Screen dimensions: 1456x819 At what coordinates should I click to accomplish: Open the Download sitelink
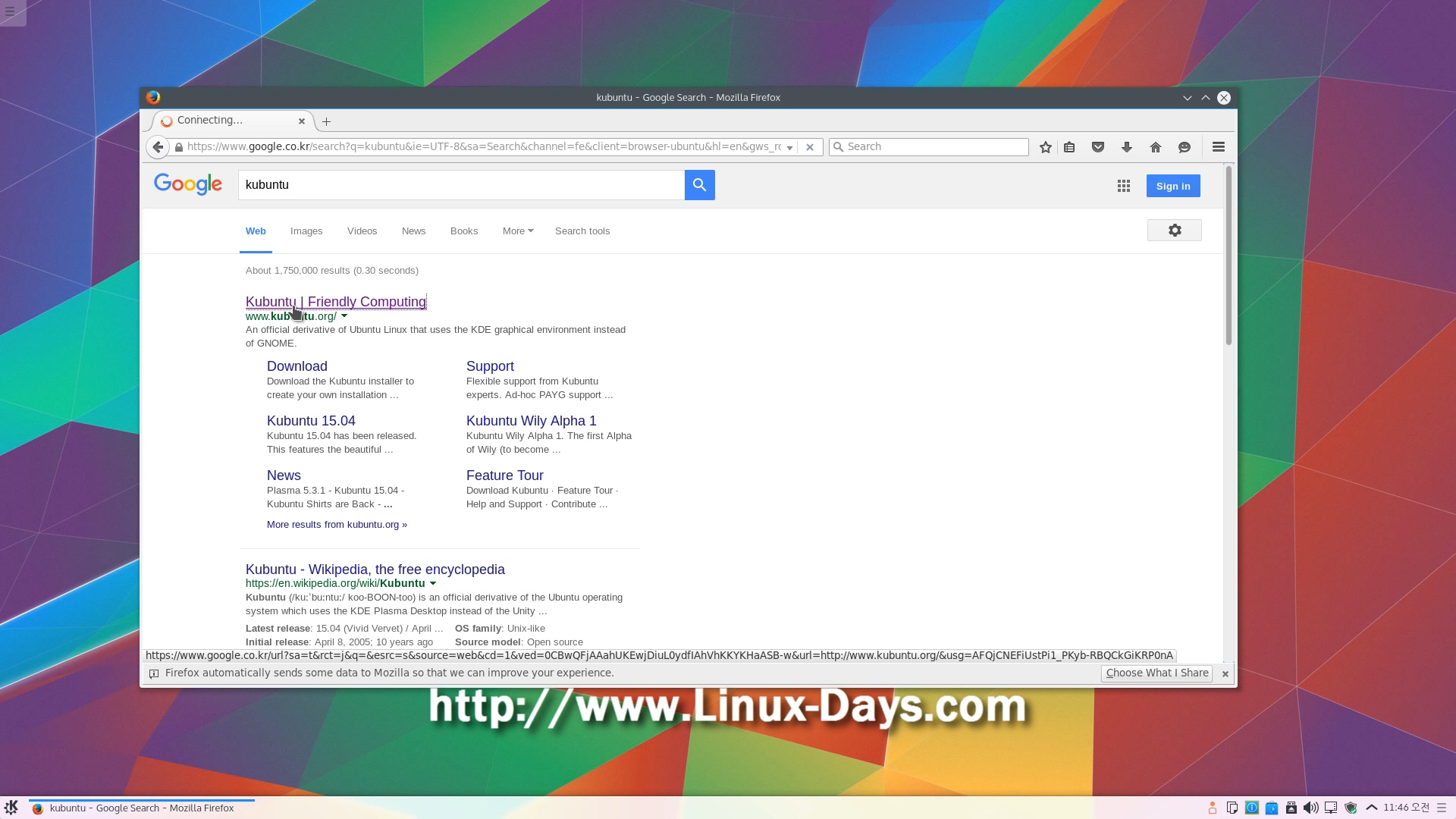point(297,366)
